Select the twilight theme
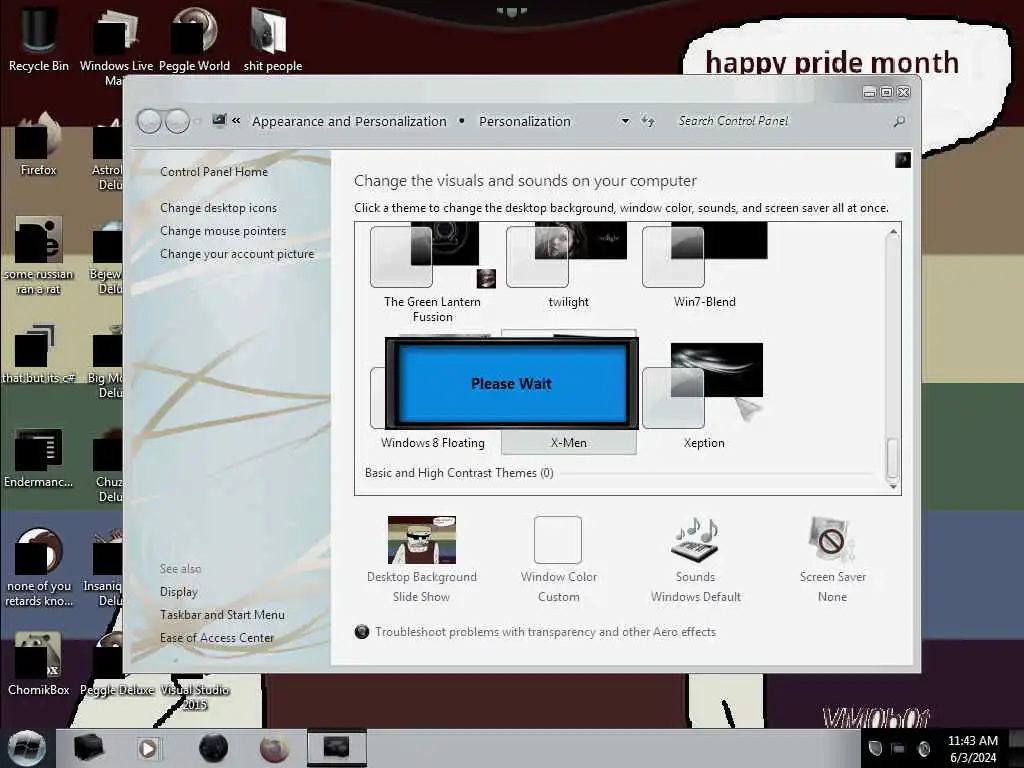Viewport: 1024px width, 768px height. click(568, 264)
